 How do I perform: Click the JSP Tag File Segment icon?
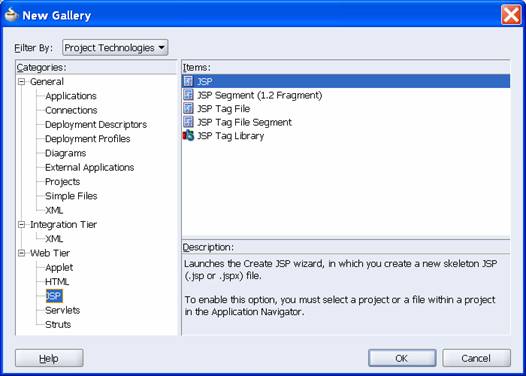pyautogui.click(x=189, y=122)
